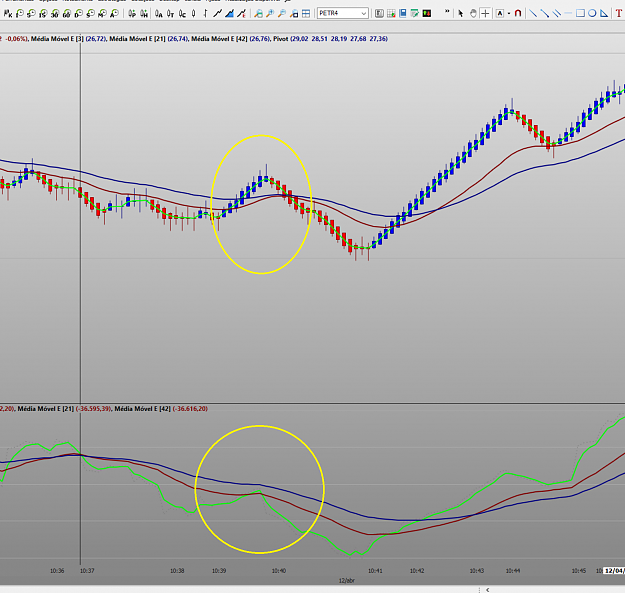Select the Renko K chart-type icon
This screenshot has height=593, width=625.
coord(8,14)
